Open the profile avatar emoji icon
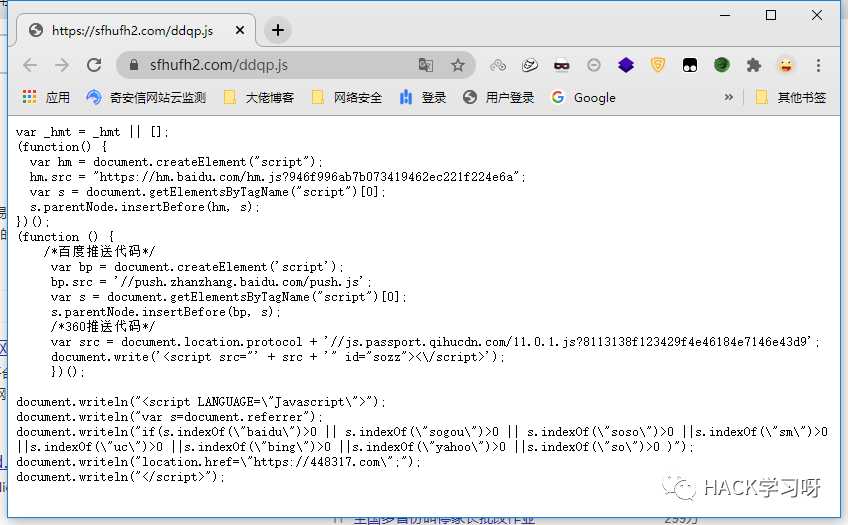 pyautogui.click(x=786, y=65)
